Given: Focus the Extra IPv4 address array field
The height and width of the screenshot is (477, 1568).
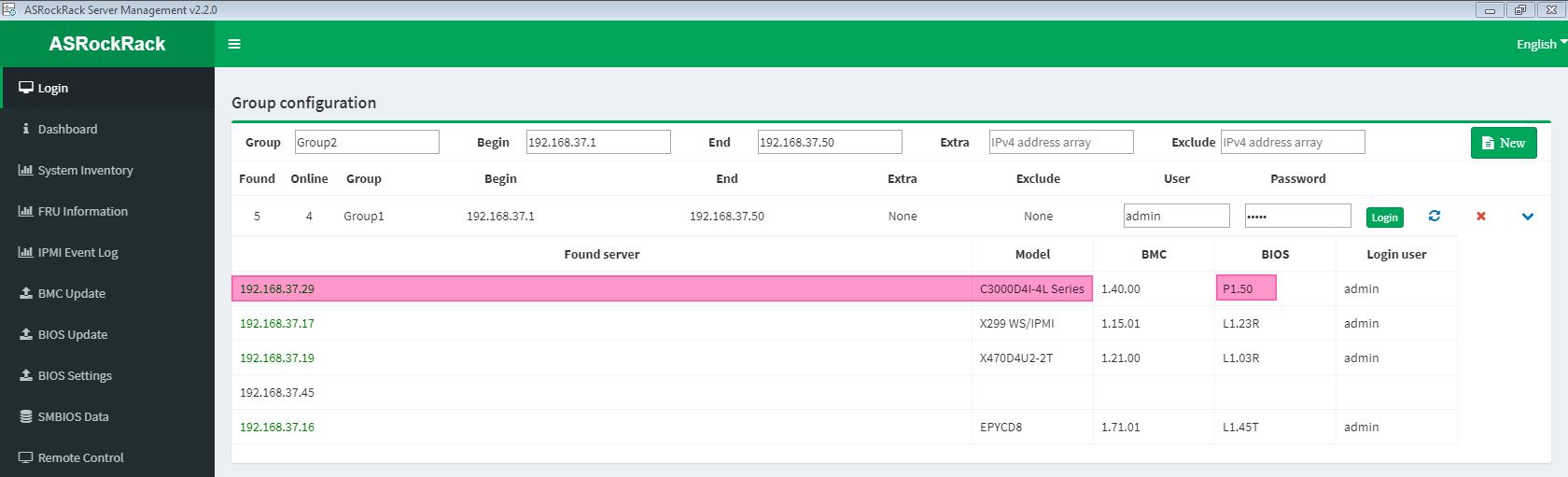Looking at the screenshot, I should 1061,142.
